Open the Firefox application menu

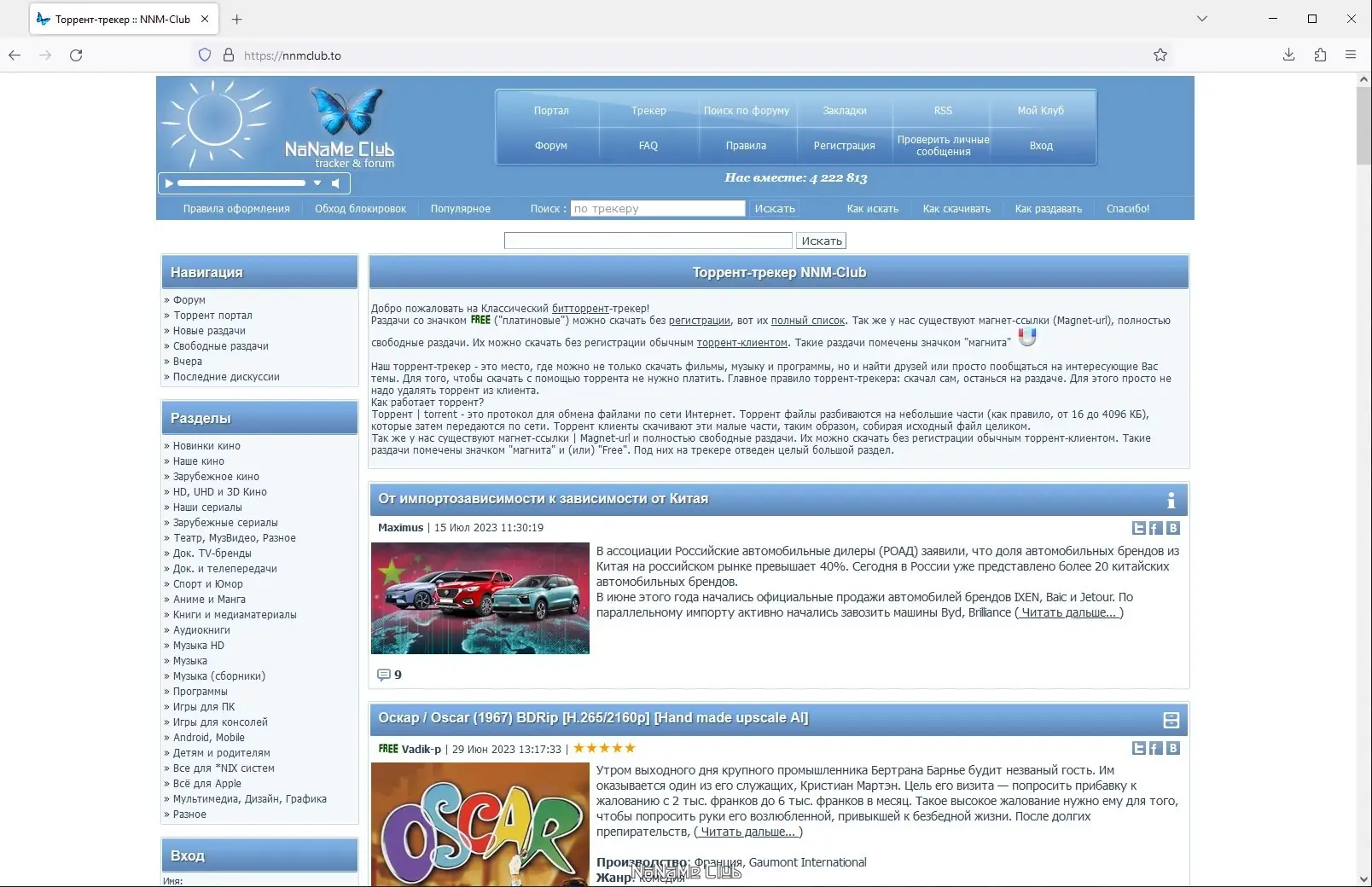coord(1351,55)
